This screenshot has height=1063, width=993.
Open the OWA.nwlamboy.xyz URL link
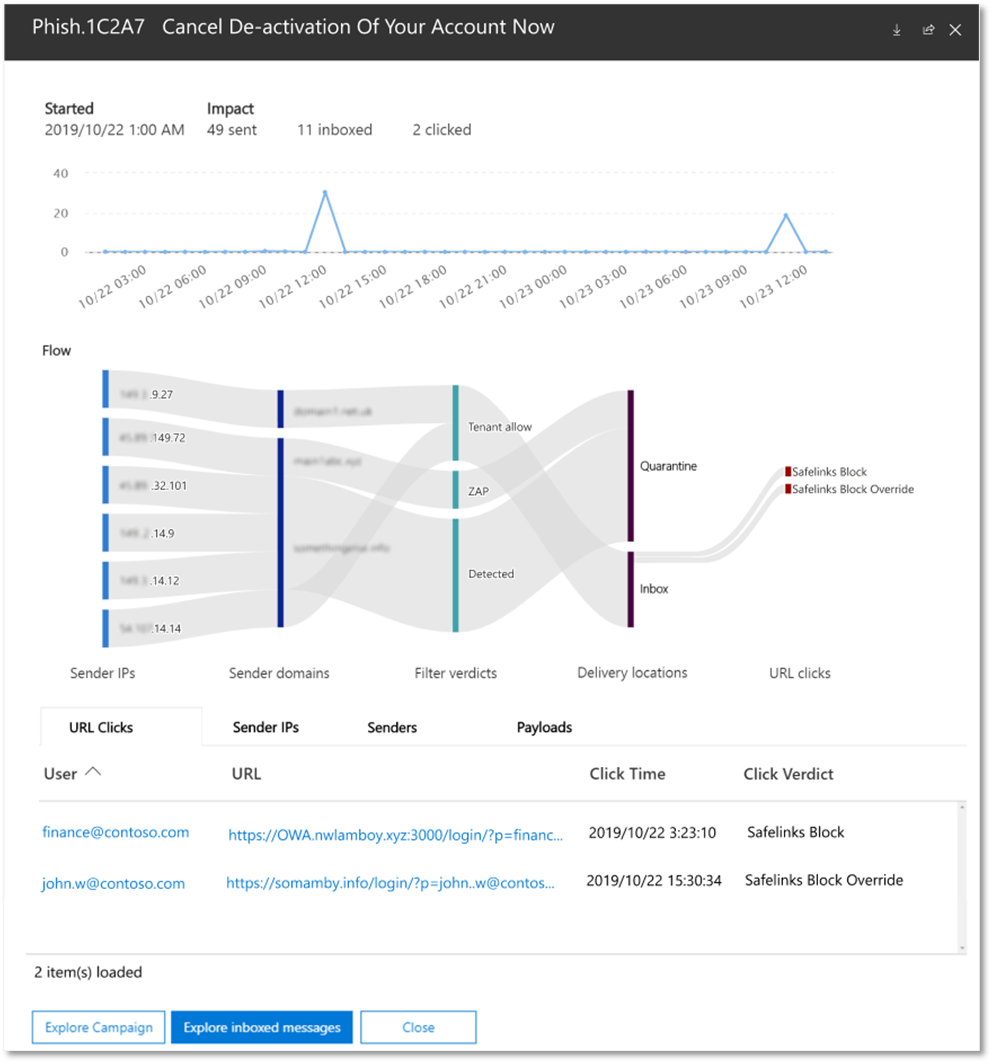click(396, 835)
